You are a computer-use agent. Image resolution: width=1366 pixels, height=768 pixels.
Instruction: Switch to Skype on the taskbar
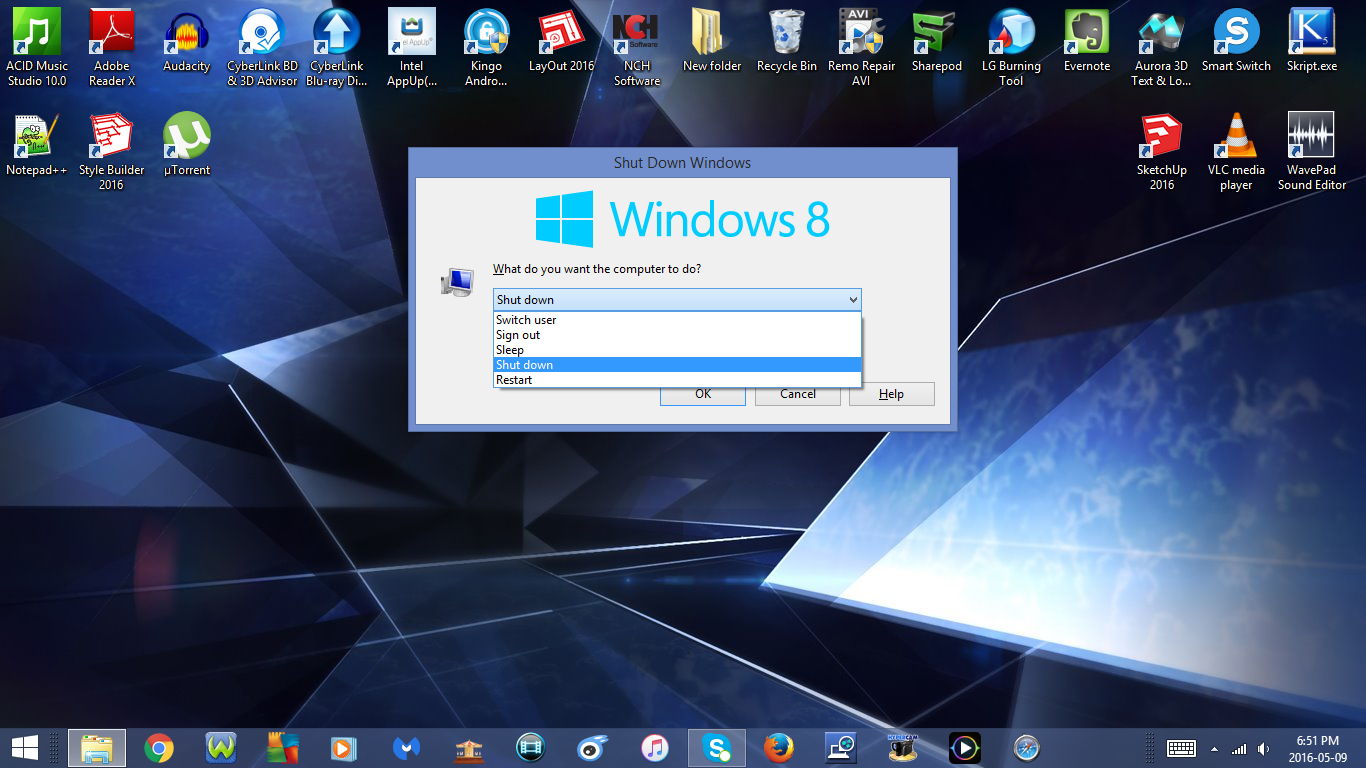point(717,747)
